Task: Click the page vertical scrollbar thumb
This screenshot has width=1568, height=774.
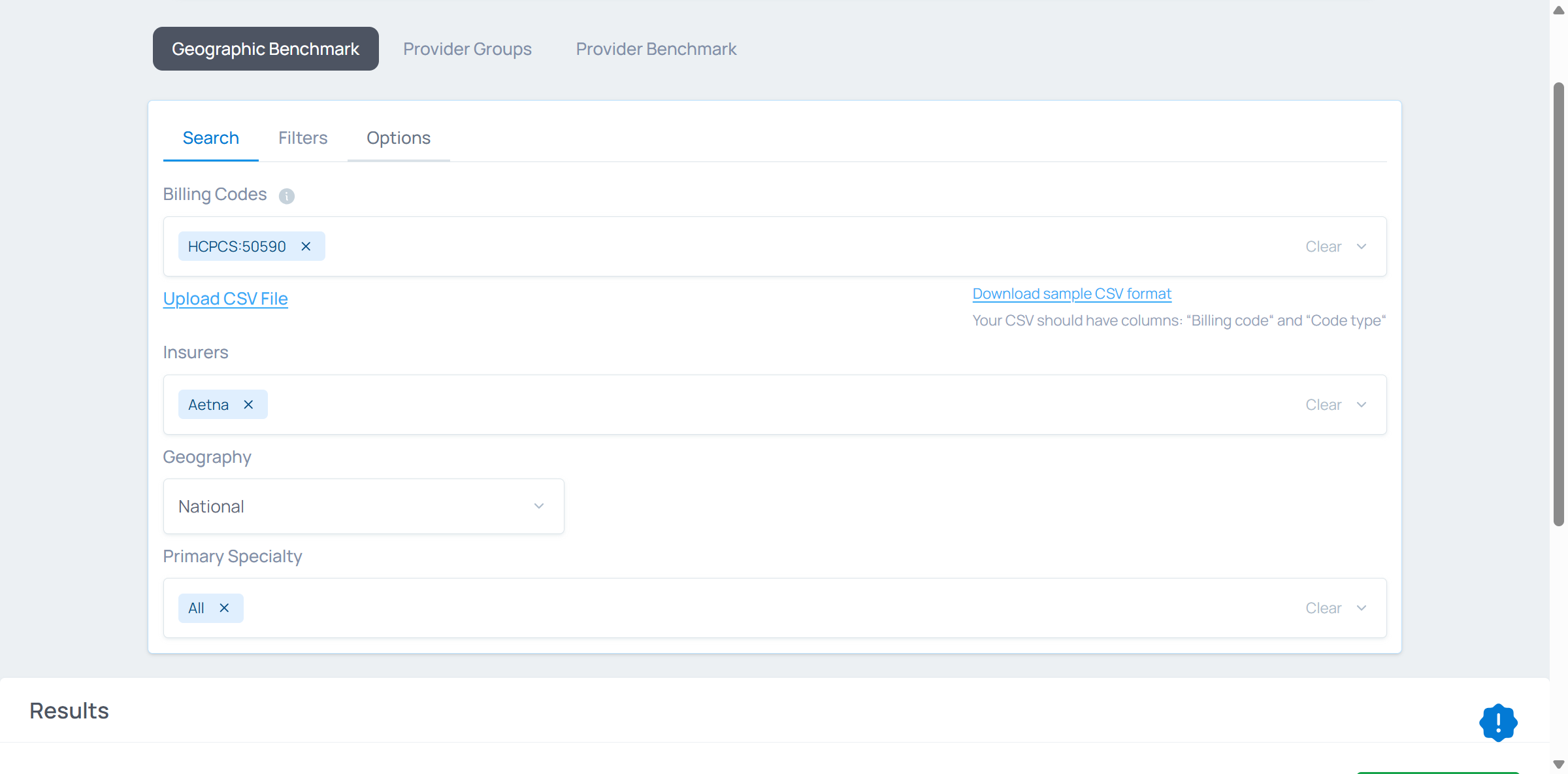Action: pos(1558,304)
